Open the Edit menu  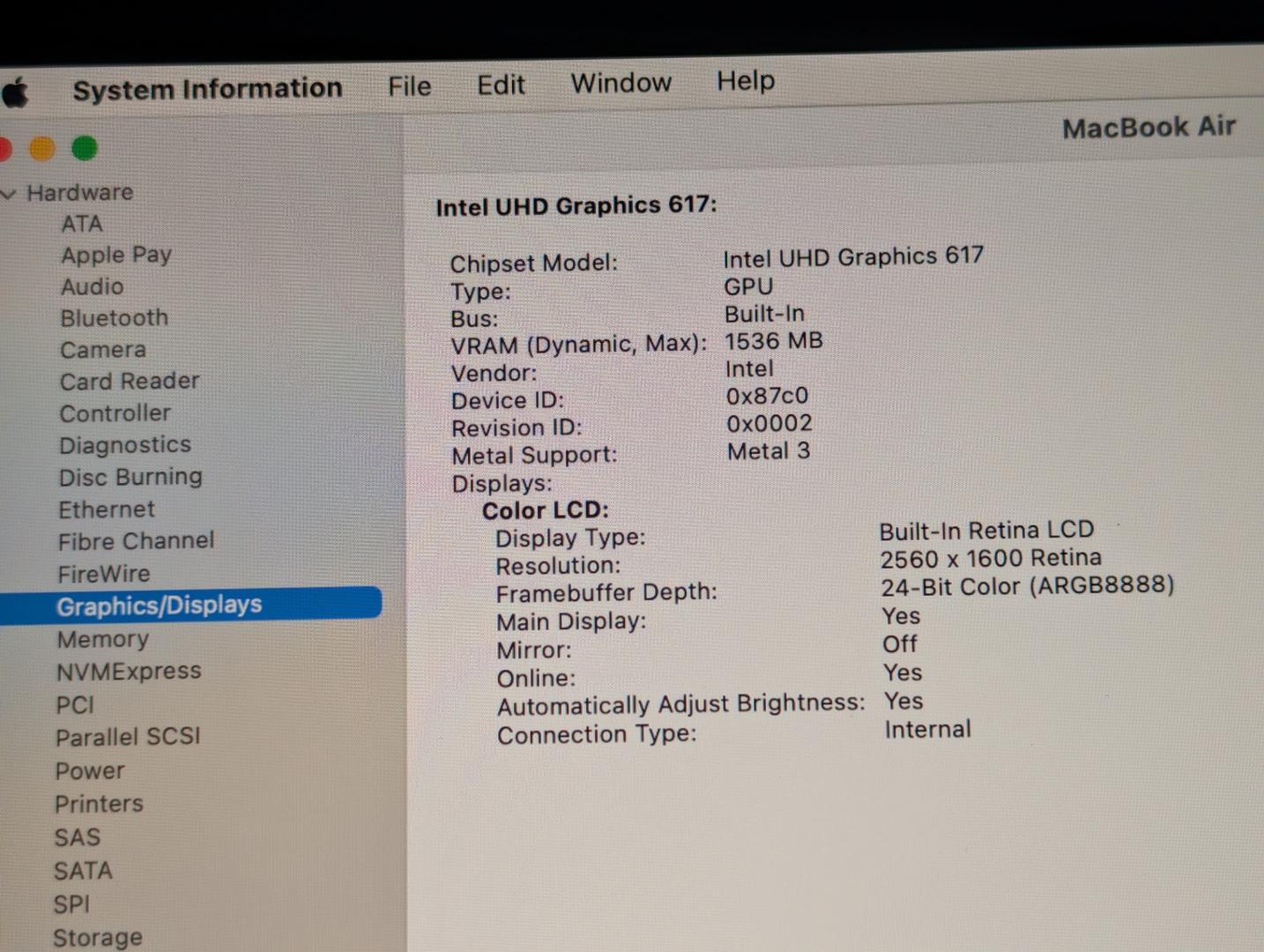click(x=501, y=85)
